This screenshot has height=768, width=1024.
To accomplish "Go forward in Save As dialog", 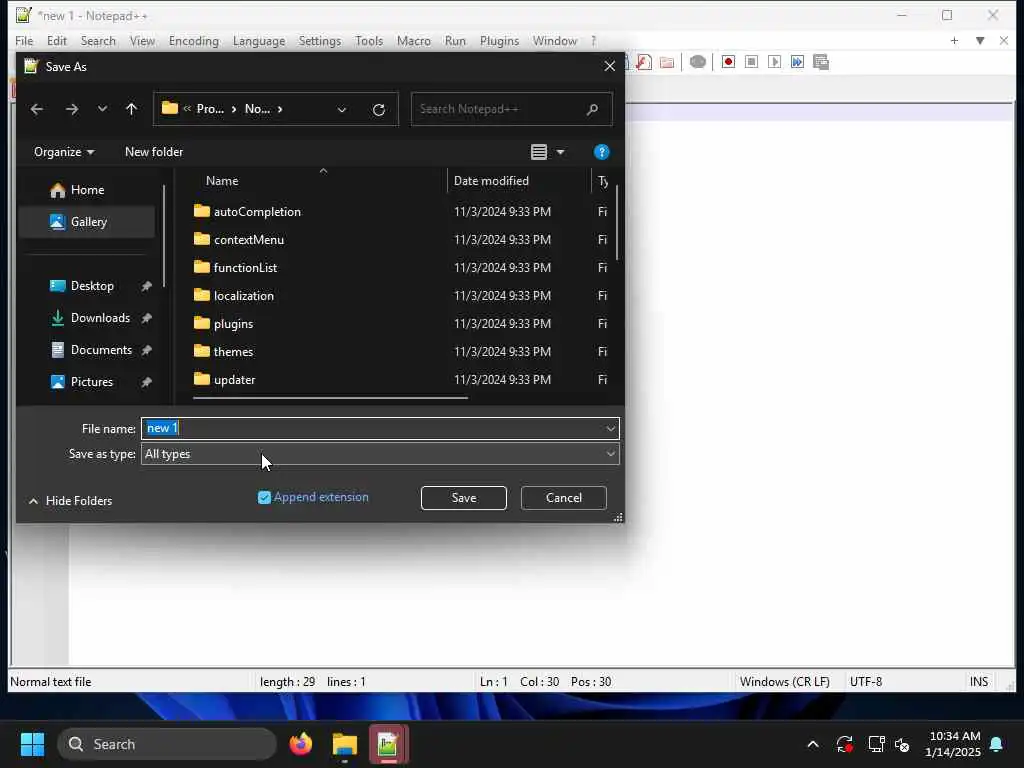I will [x=72, y=109].
